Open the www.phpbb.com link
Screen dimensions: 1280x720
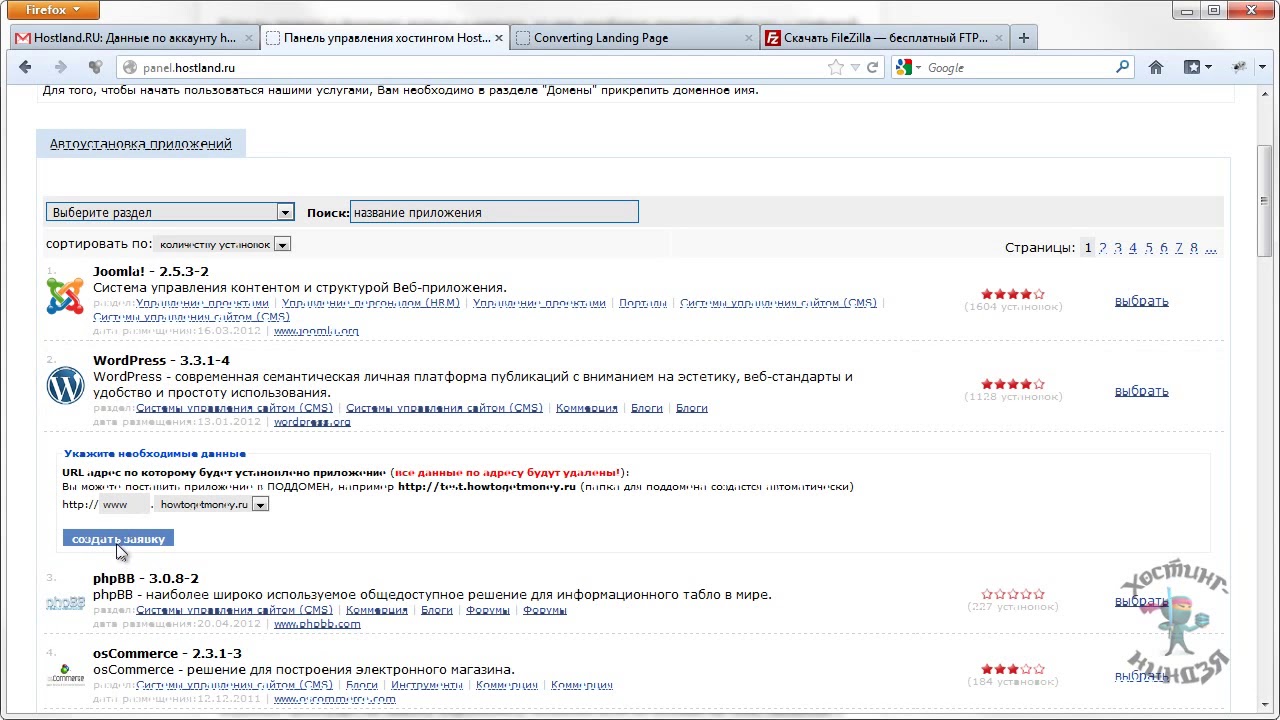317,624
